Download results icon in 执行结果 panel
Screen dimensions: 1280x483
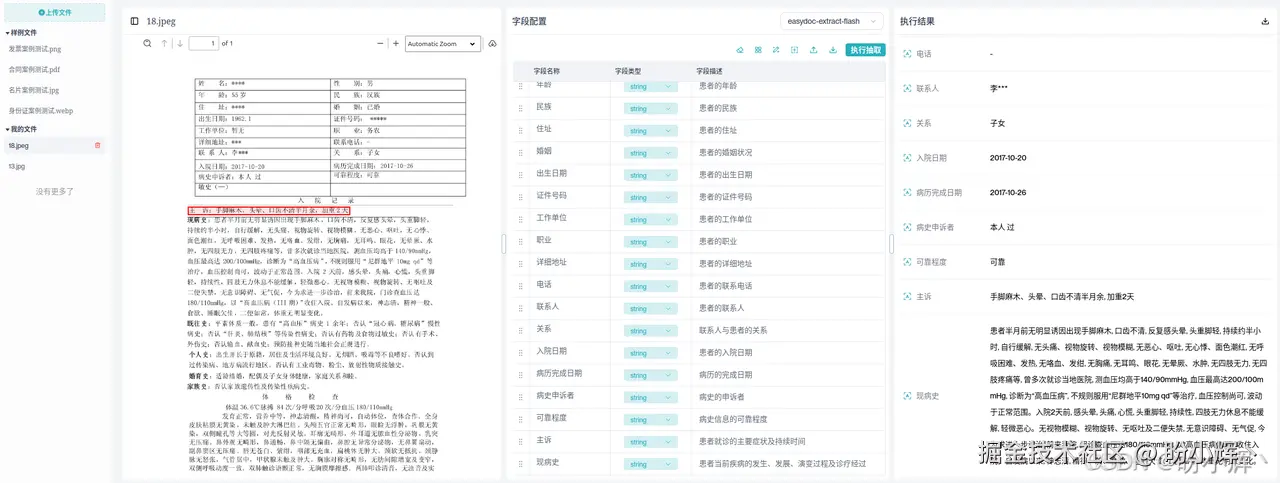pos(1265,21)
